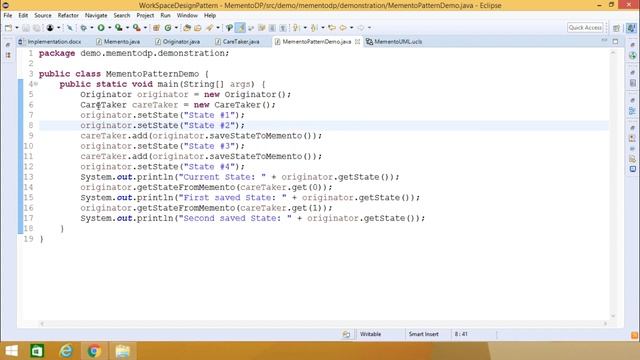Select the Java perspective icon
Image resolution: width=640 pixels, height=360 pixels.
pos(631,28)
